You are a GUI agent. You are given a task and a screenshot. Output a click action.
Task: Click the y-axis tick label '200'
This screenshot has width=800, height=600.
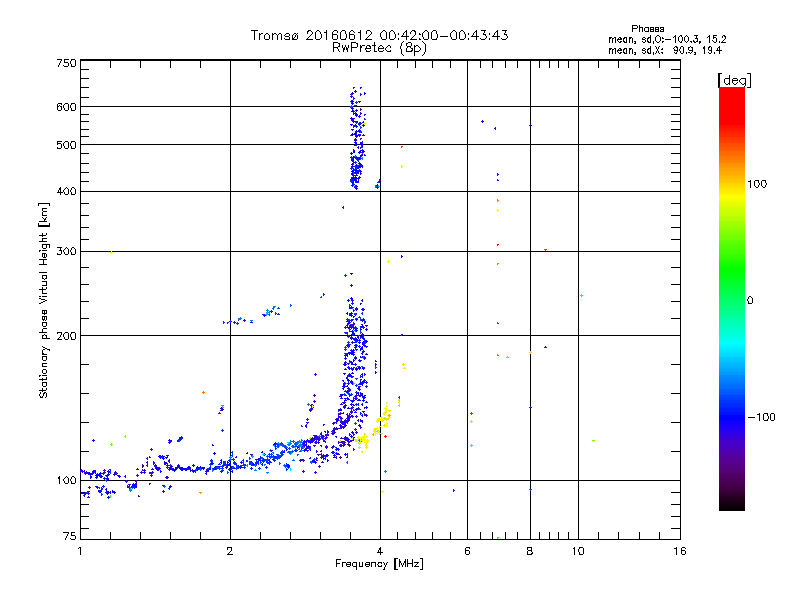(x=66, y=336)
